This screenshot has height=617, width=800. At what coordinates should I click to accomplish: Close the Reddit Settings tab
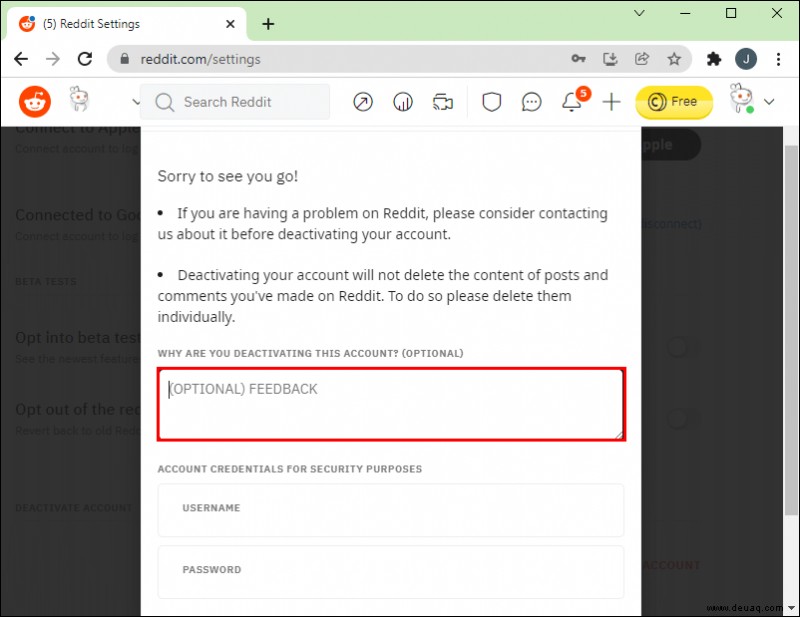pyautogui.click(x=230, y=24)
